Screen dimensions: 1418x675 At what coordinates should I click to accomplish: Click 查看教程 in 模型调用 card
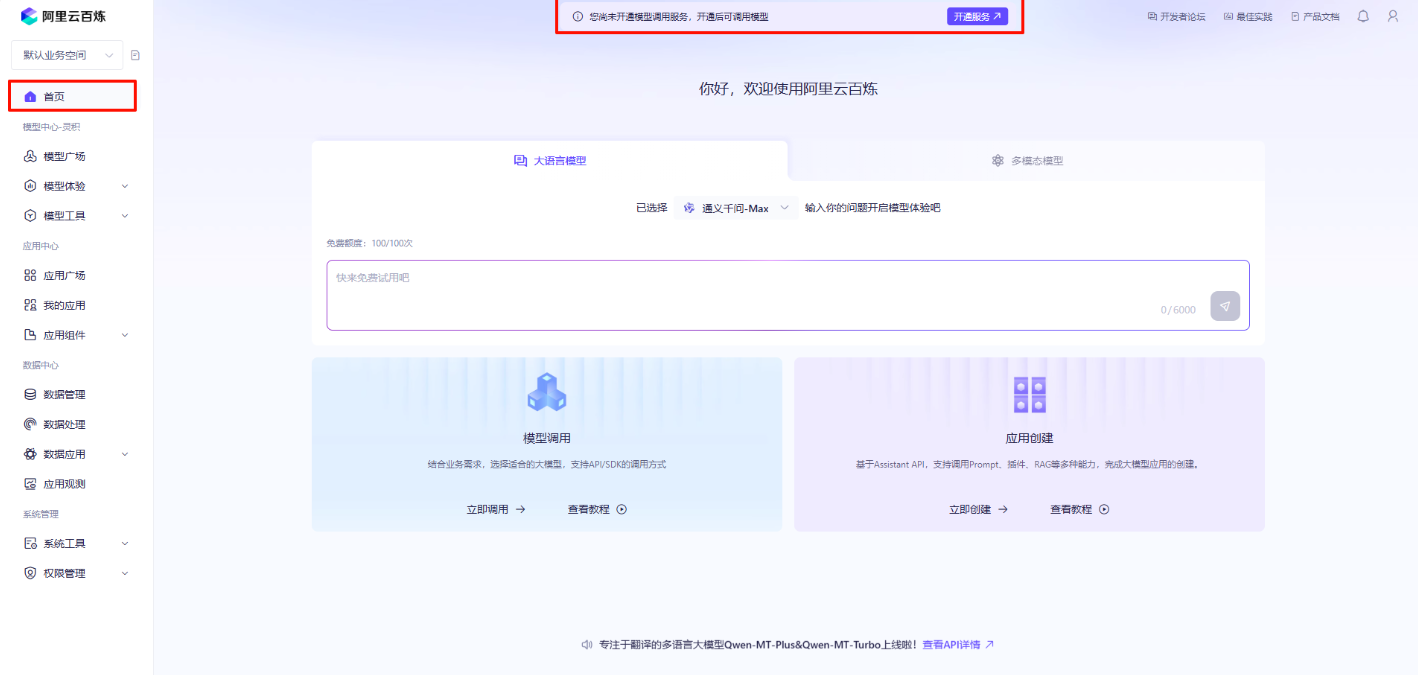pos(598,509)
